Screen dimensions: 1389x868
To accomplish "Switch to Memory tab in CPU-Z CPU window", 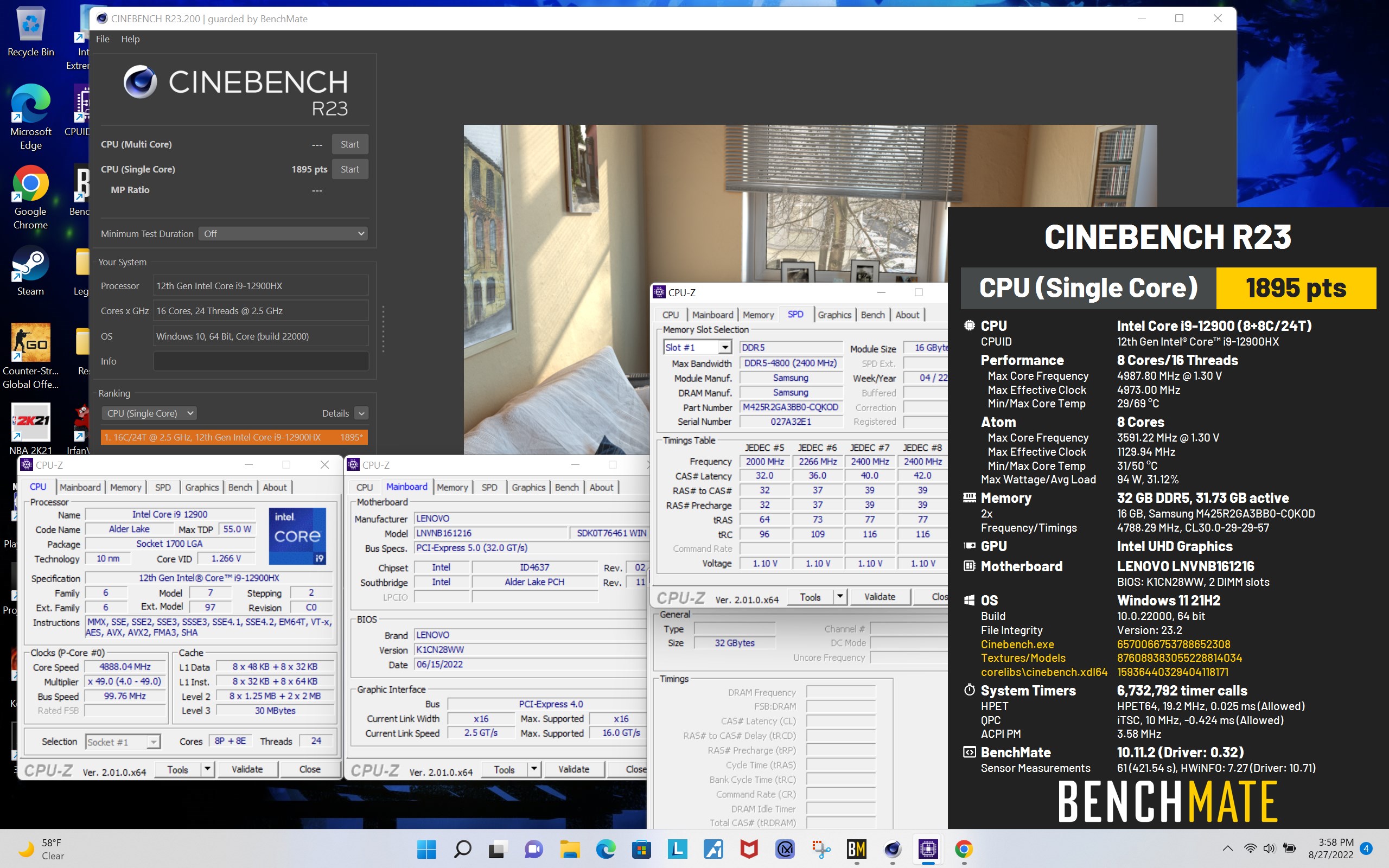I will [125, 487].
